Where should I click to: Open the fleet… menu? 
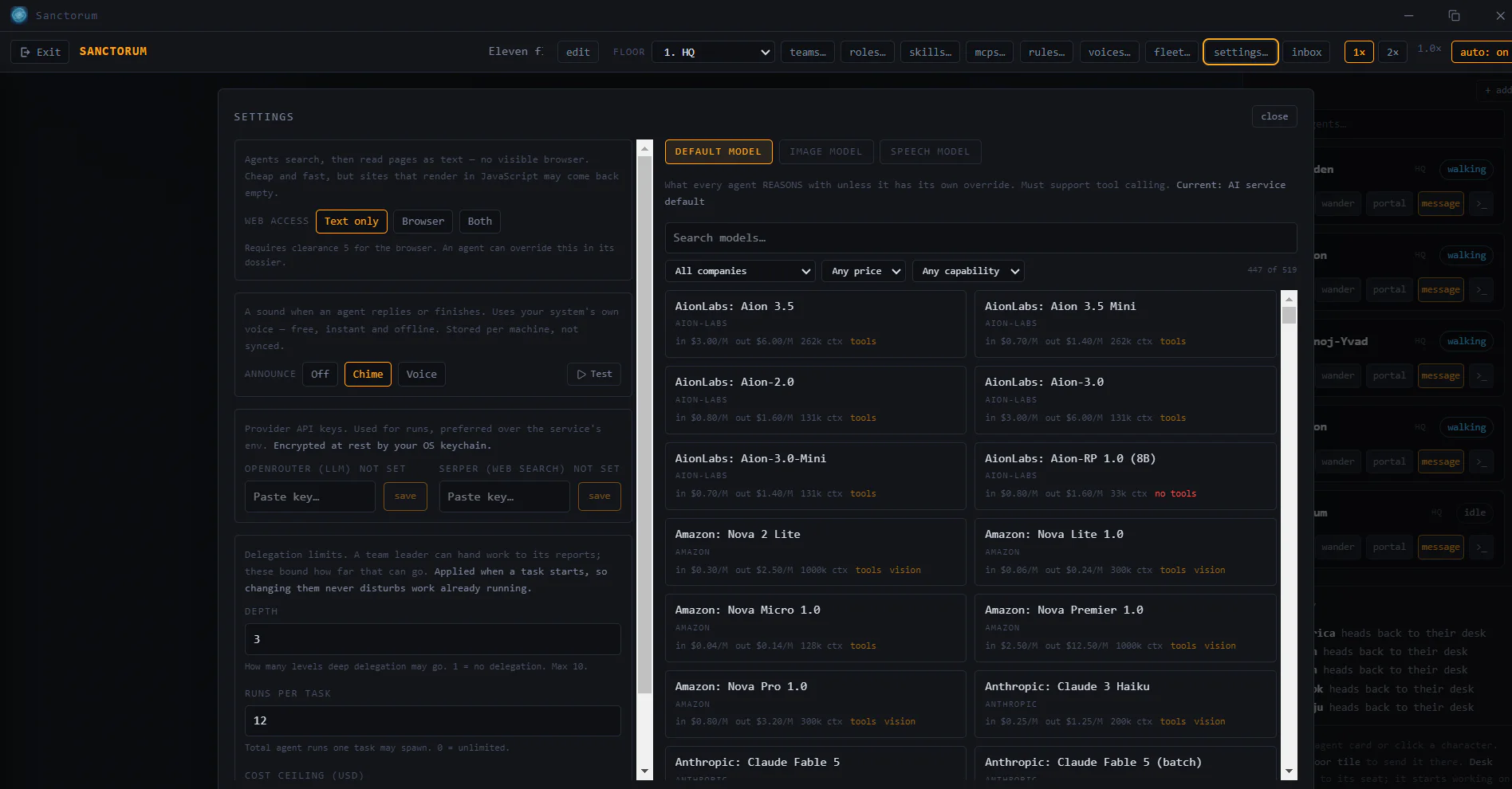pos(1172,52)
